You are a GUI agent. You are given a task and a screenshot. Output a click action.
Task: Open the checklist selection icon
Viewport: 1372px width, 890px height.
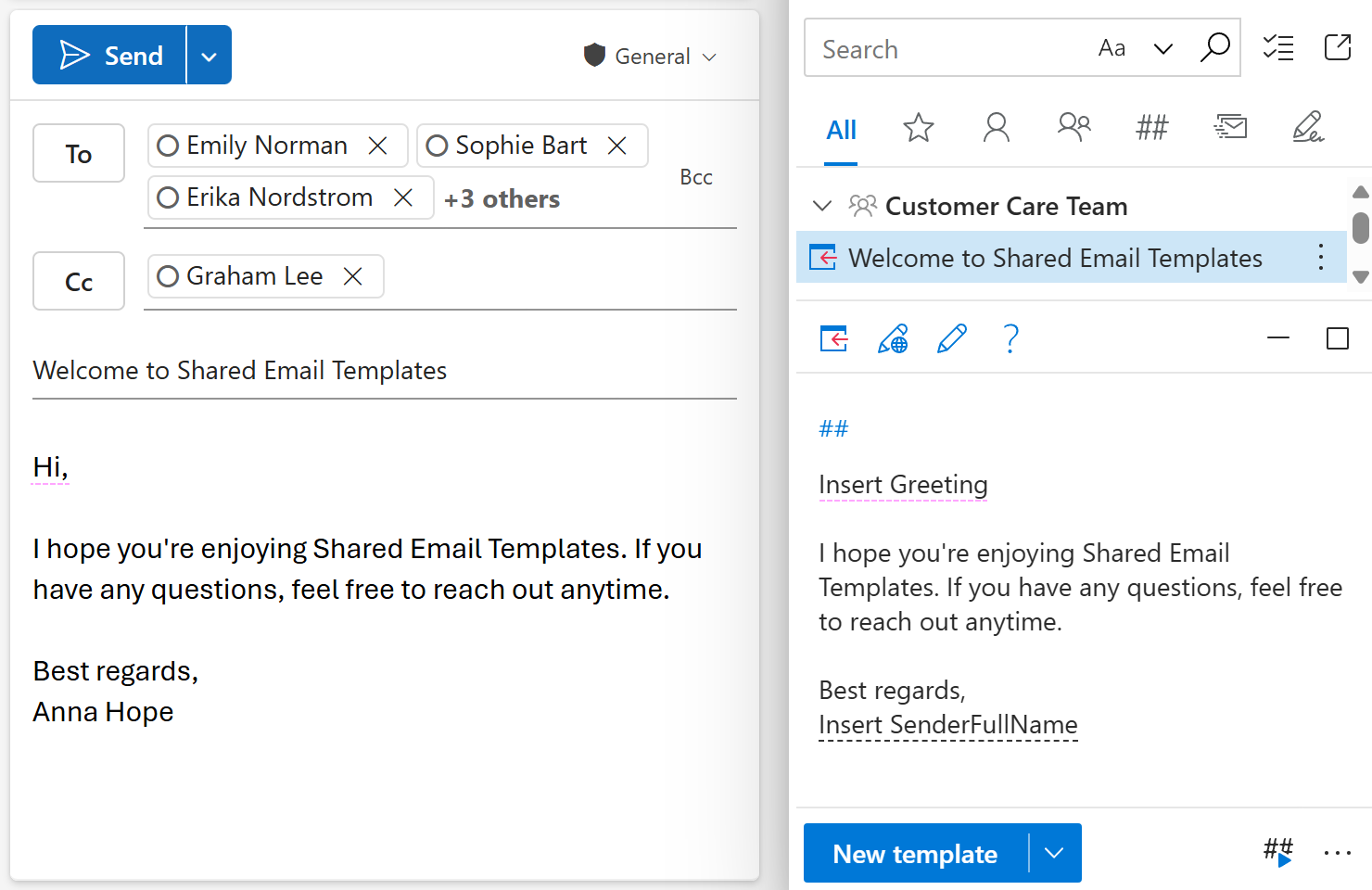pos(1278,47)
